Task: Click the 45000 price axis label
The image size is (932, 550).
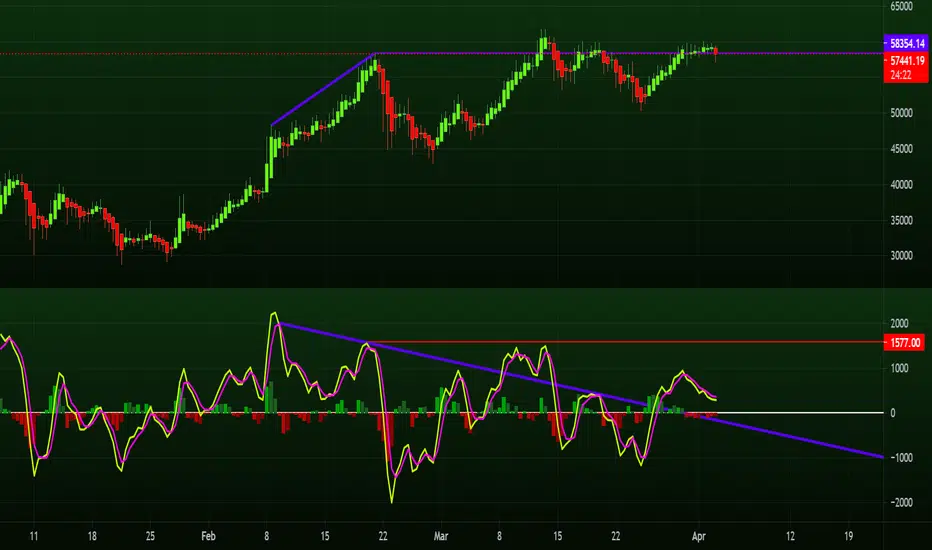Action: point(901,149)
